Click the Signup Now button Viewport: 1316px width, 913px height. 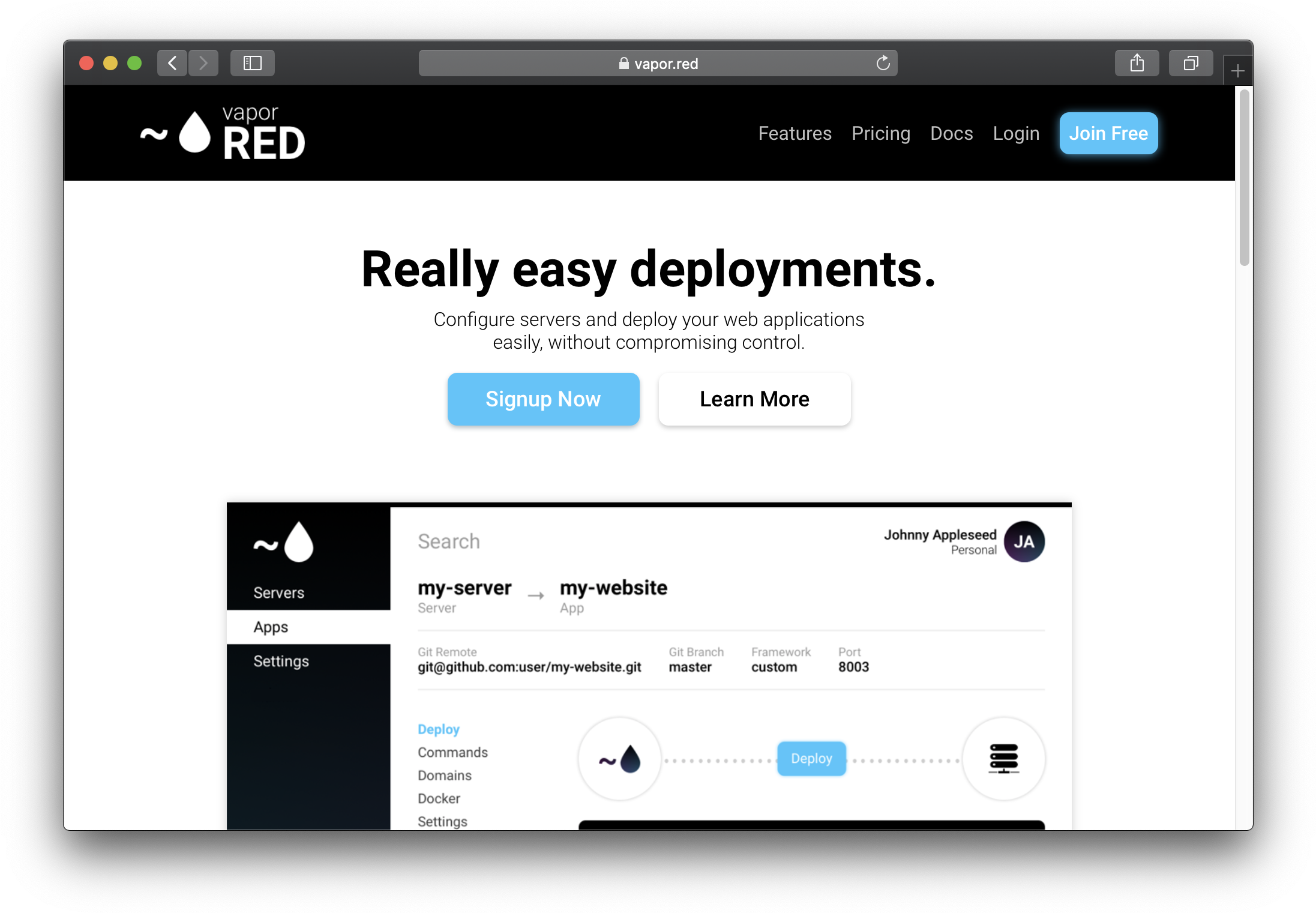tap(543, 399)
